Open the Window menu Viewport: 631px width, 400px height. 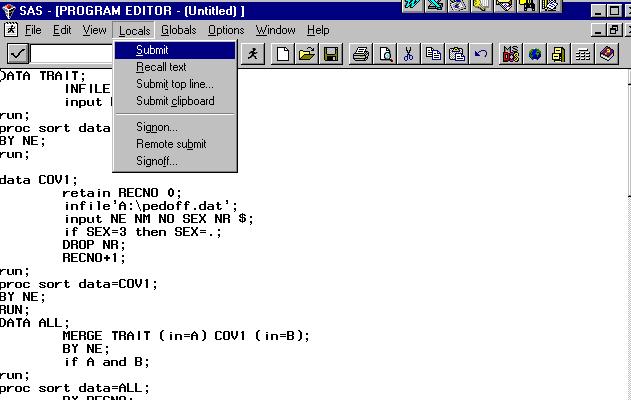pyautogui.click(x=275, y=30)
